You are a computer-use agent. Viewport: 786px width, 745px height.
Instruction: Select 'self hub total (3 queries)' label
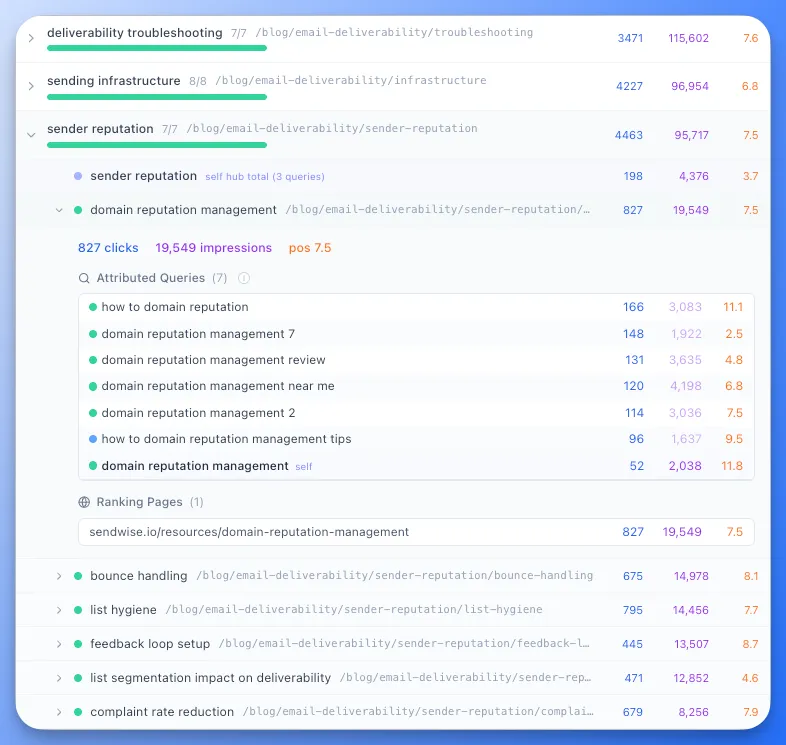[265, 176]
